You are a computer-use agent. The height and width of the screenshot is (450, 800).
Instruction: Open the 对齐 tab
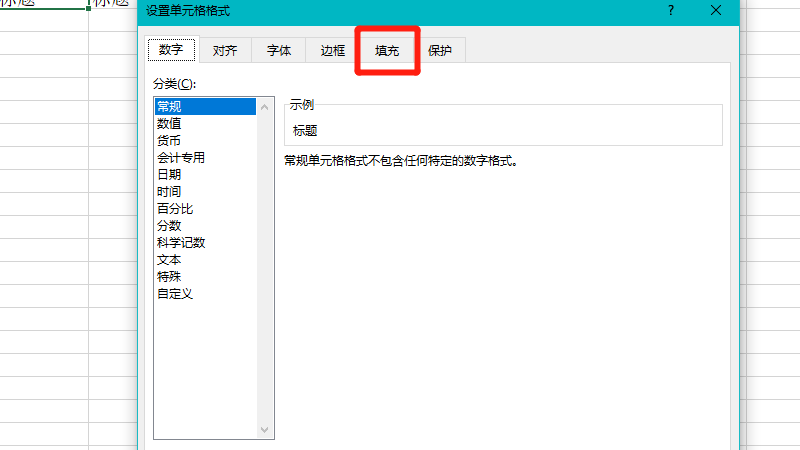(x=225, y=51)
